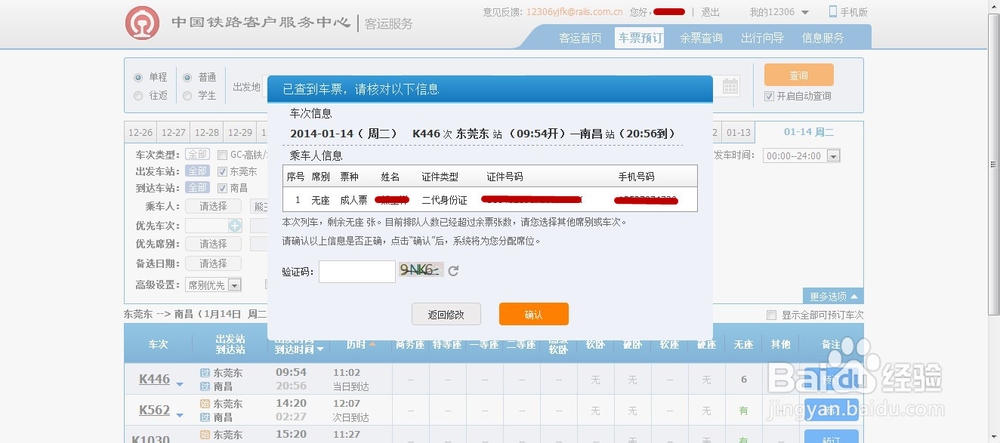
Task: Open 请选择 selector for 优先席别
Action: pos(213,244)
